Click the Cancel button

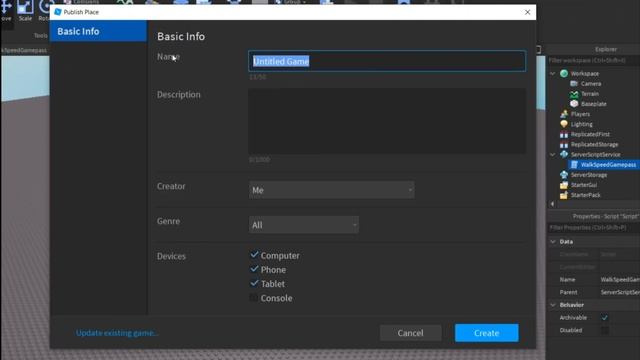(x=411, y=333)
